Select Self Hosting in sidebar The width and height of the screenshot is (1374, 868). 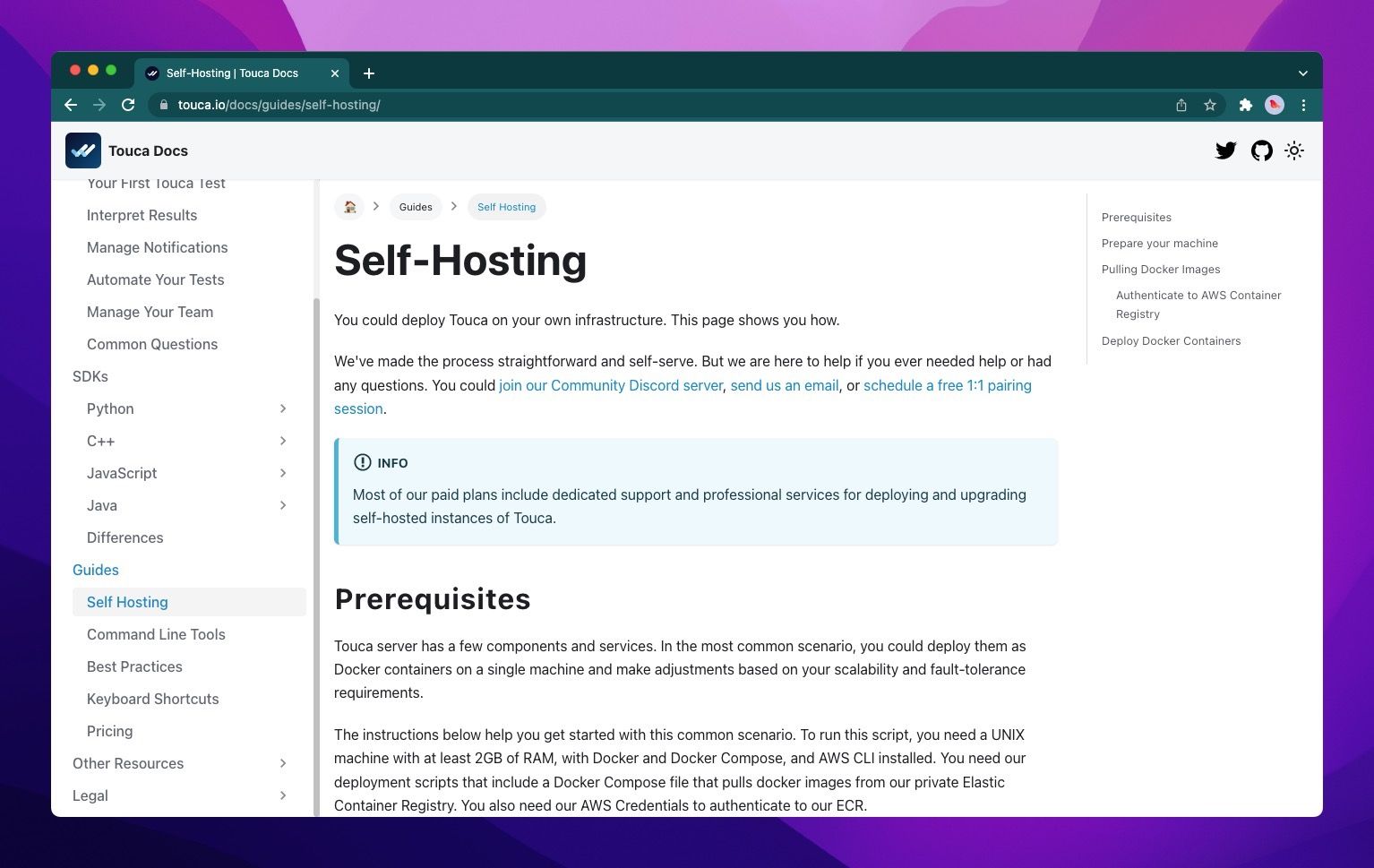pyautogui.click(x=189, y=602)
